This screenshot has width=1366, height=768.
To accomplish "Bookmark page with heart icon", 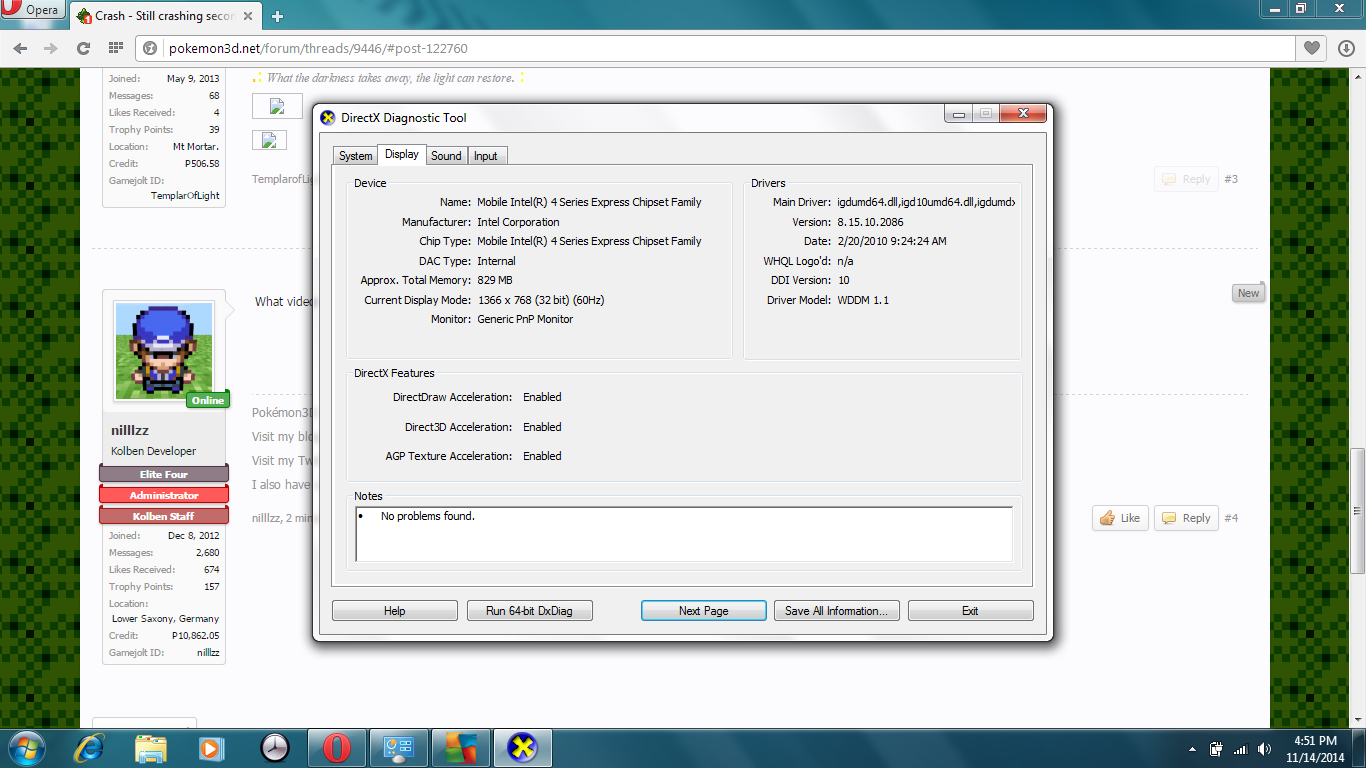I will click(x=1311, y=48).
